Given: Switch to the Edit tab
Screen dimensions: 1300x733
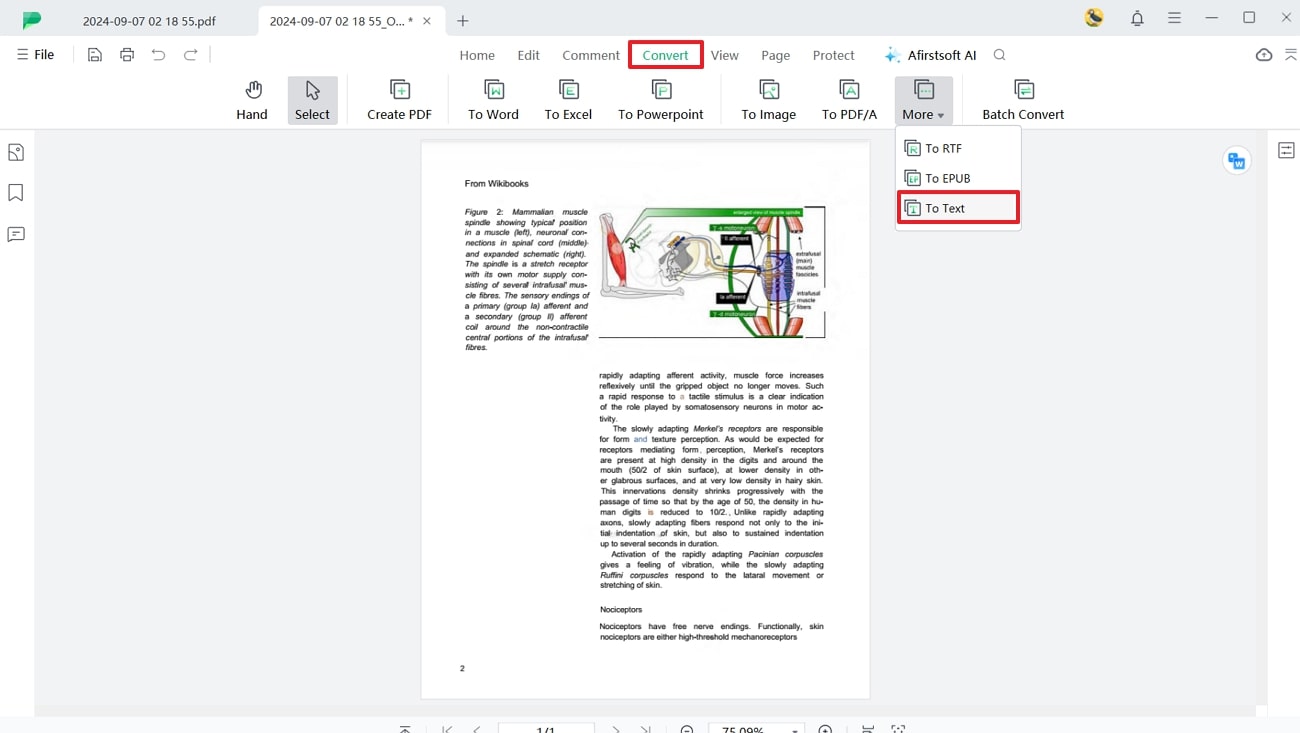Looking at the screenshot, I should point(529,55).
